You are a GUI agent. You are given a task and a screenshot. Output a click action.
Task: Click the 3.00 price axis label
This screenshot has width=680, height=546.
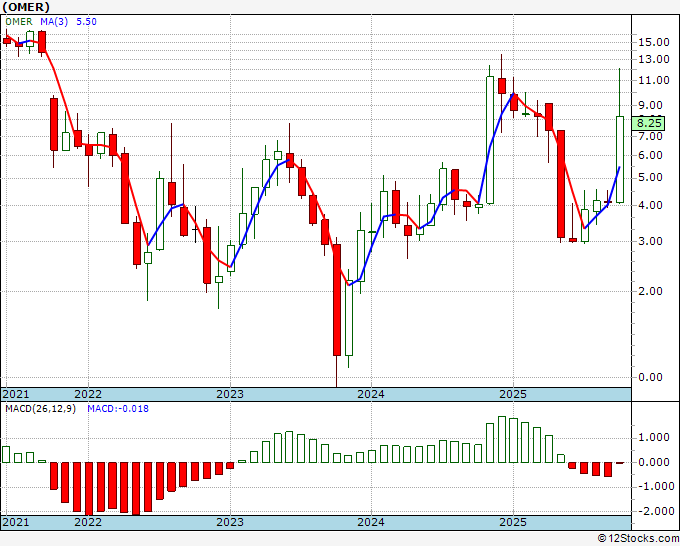(651, 242)
